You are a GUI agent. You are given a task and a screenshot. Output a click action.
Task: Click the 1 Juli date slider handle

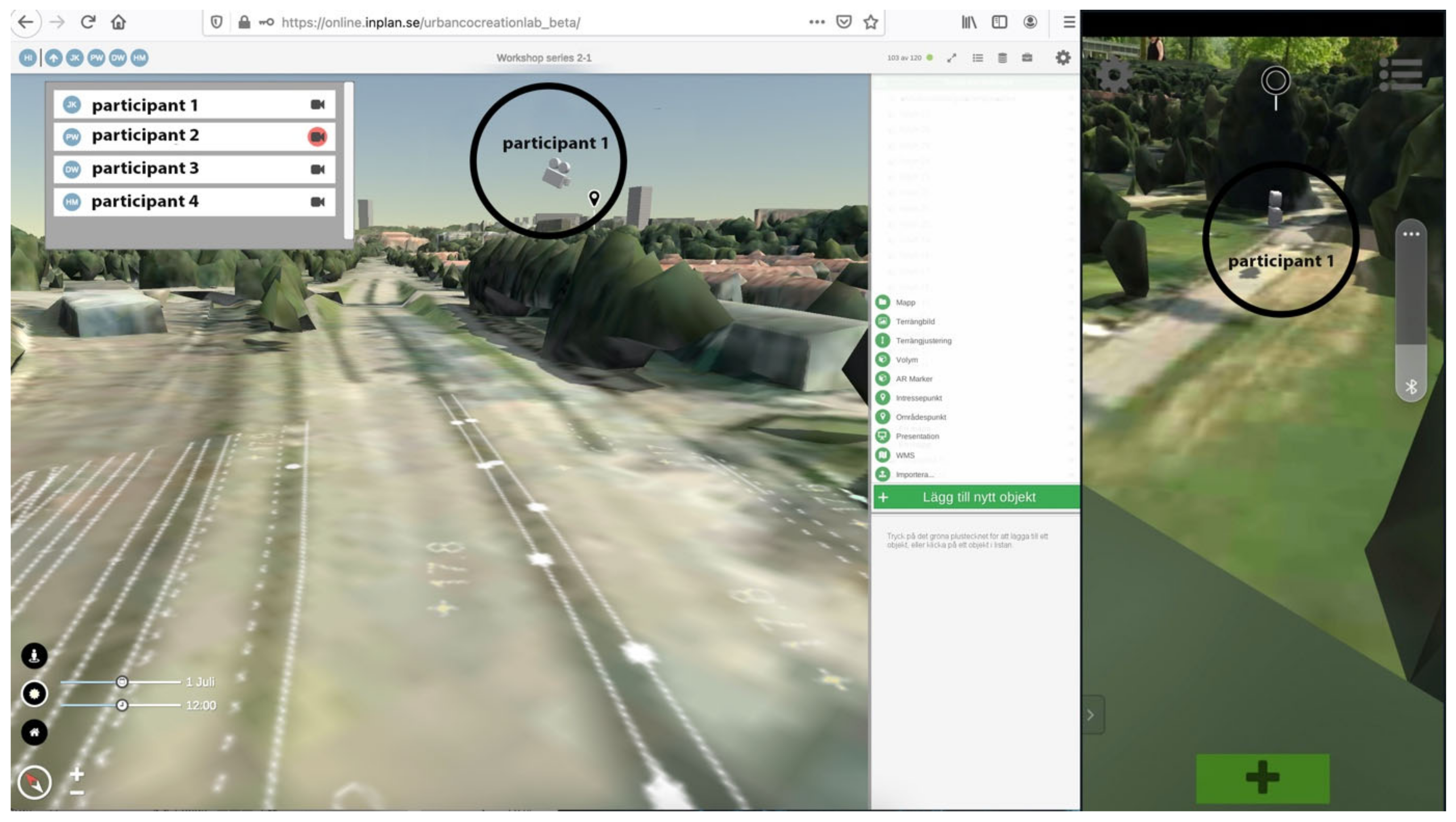[121, 682]
